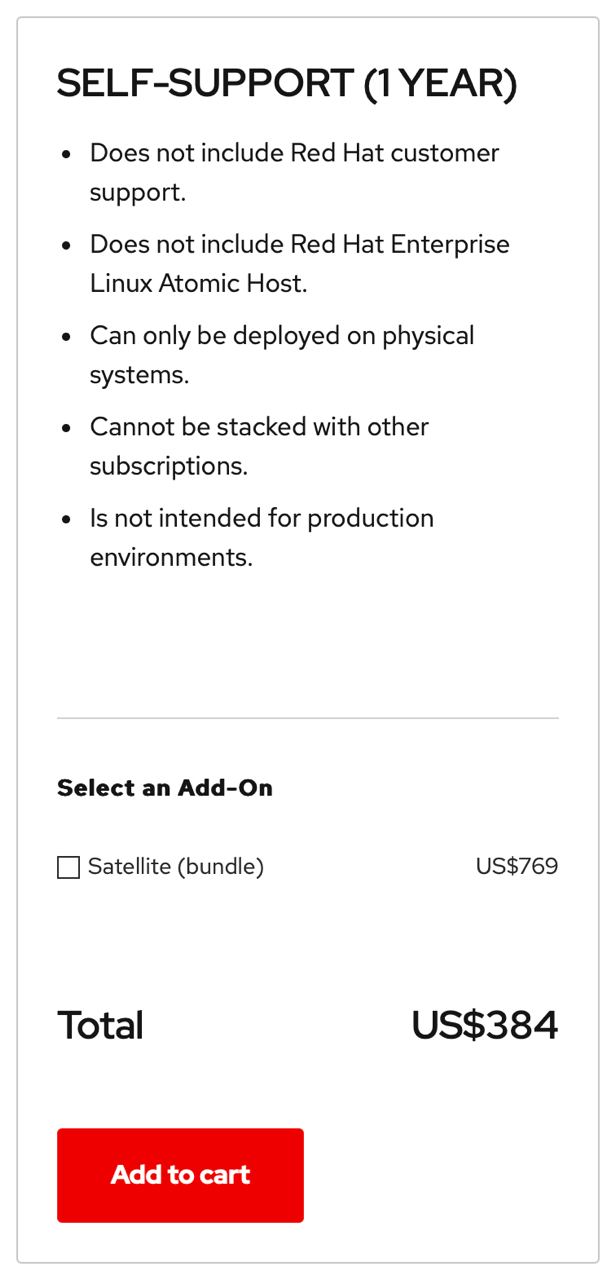Click 'Can only be deployed on physical systems' text
Screen dimensions: 616x1280
click(282, 355)
